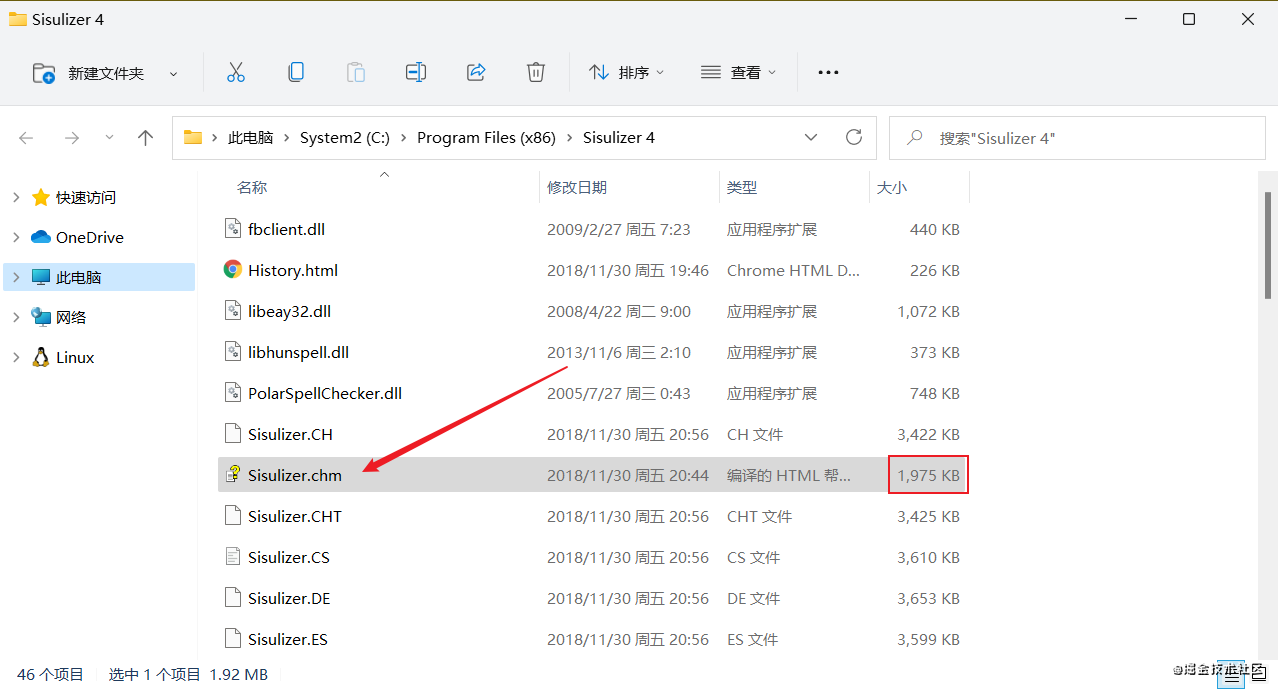Image resolution: width=1278 pixels, height=689 pixels.
Task: Click the Copy icon in toolbar
Action: [296, 72]
